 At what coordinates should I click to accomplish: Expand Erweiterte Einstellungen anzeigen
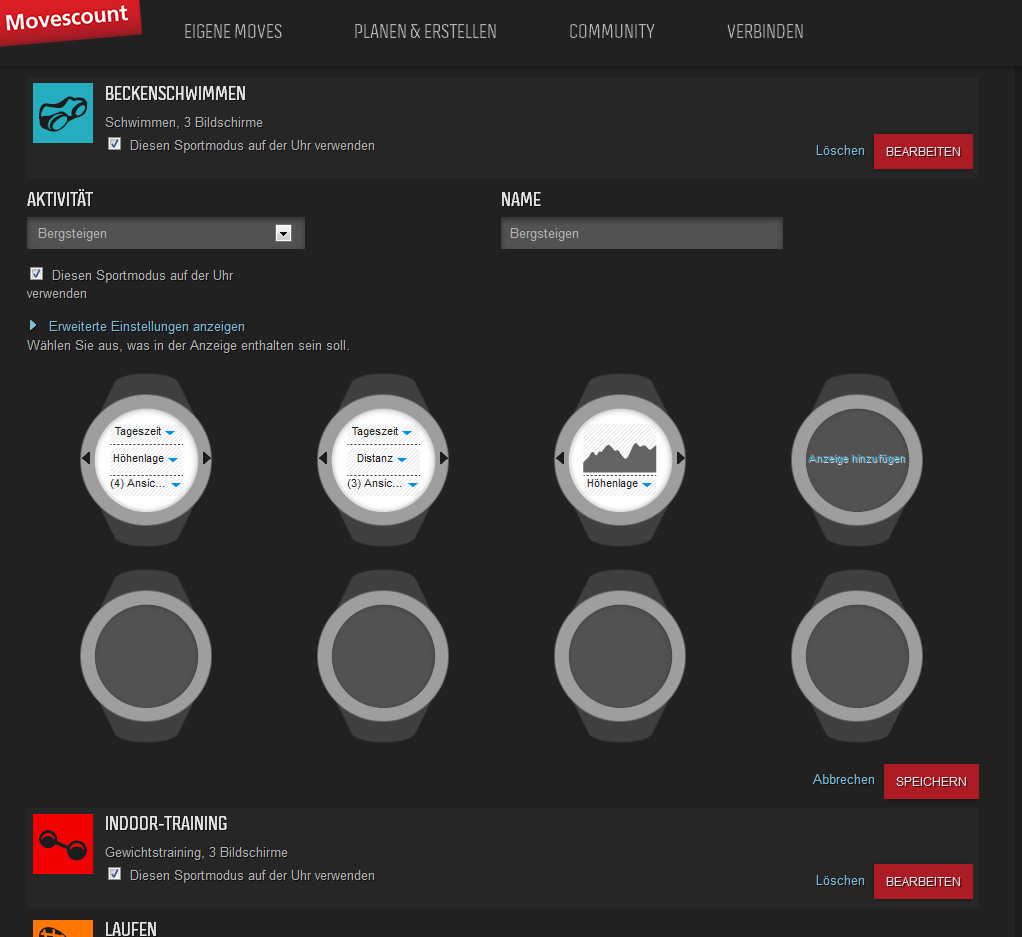point(146,326)
